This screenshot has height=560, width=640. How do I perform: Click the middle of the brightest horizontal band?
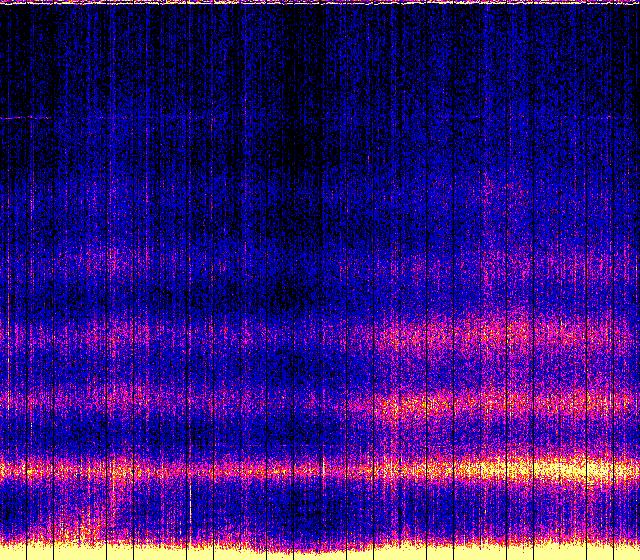320,468
